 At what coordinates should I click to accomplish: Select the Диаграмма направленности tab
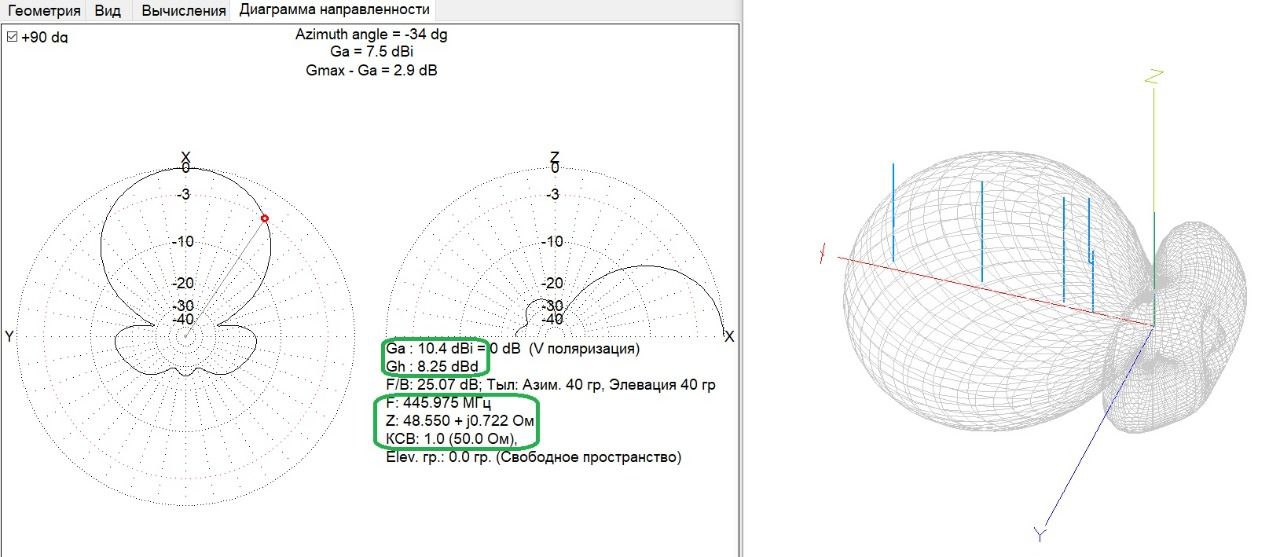point(335,10)
